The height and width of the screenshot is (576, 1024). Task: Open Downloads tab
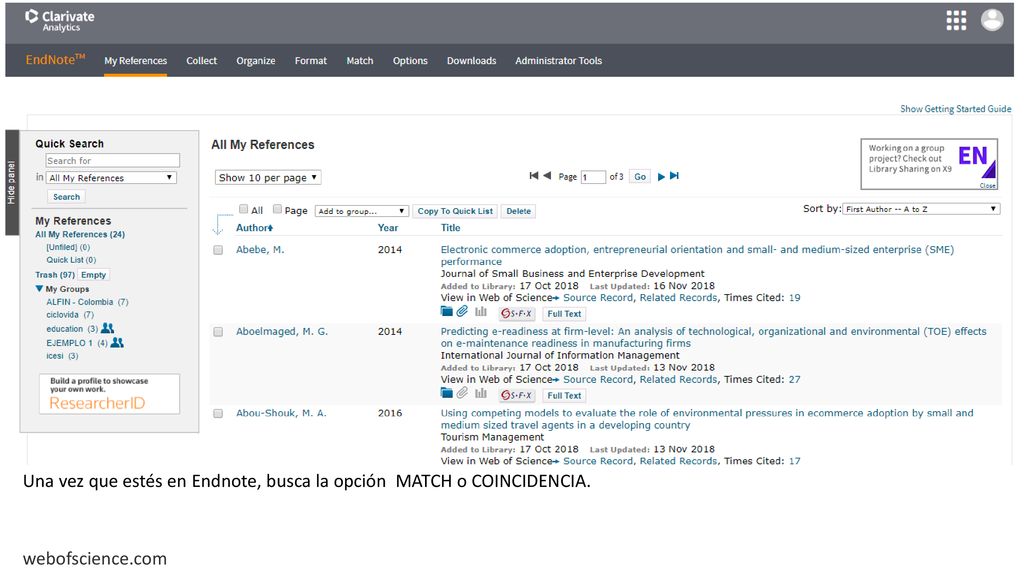(x=472, y=61)
